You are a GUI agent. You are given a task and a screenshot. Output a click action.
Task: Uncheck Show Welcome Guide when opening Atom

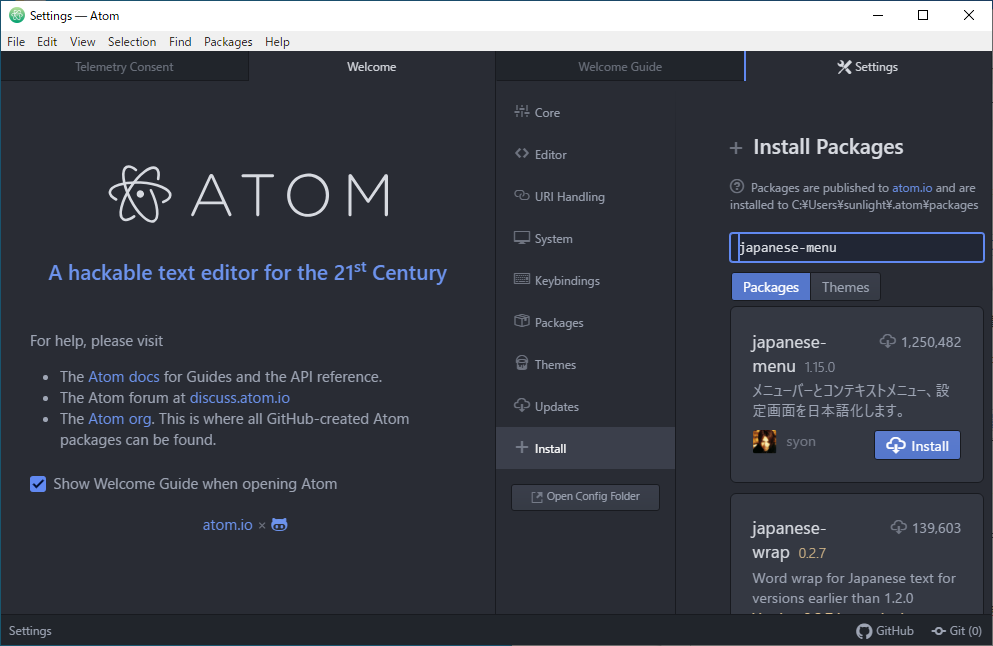click(38, 484)
